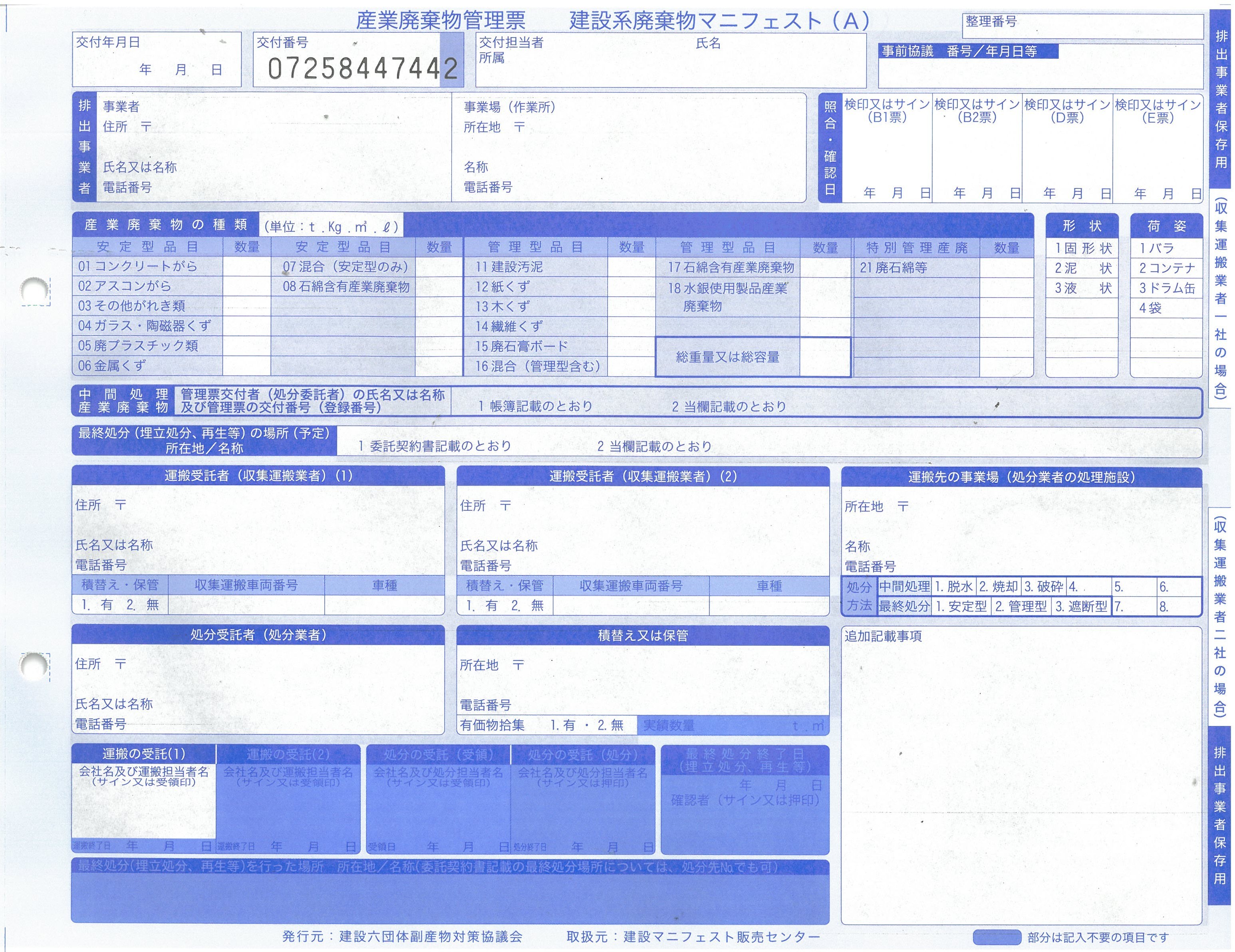Viewport: 1235px width, 952px height.
Task: Click the 整理番号 label
Action: (991, 22)
